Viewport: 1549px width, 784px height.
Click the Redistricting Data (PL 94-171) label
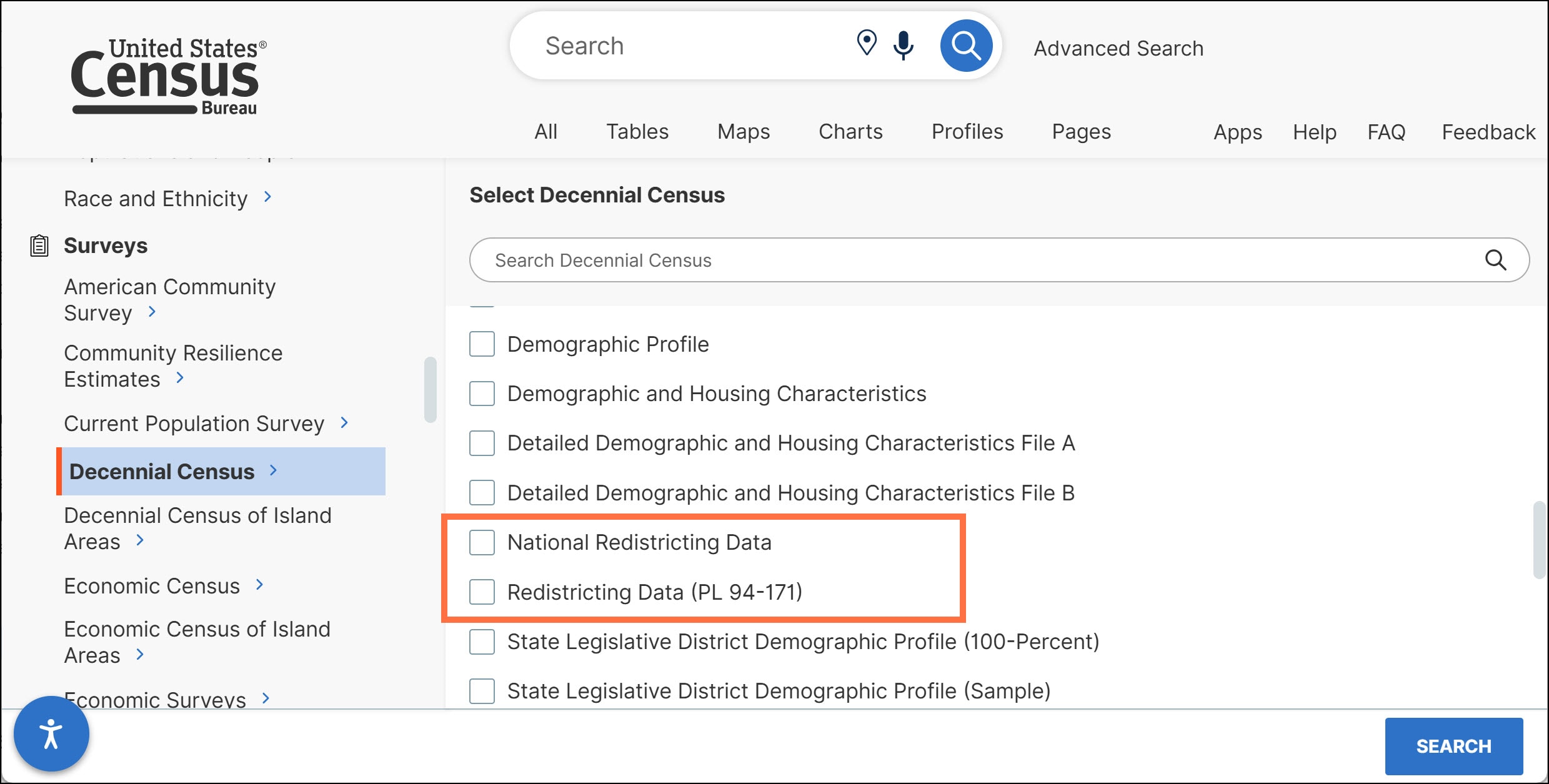click(655, 592)
